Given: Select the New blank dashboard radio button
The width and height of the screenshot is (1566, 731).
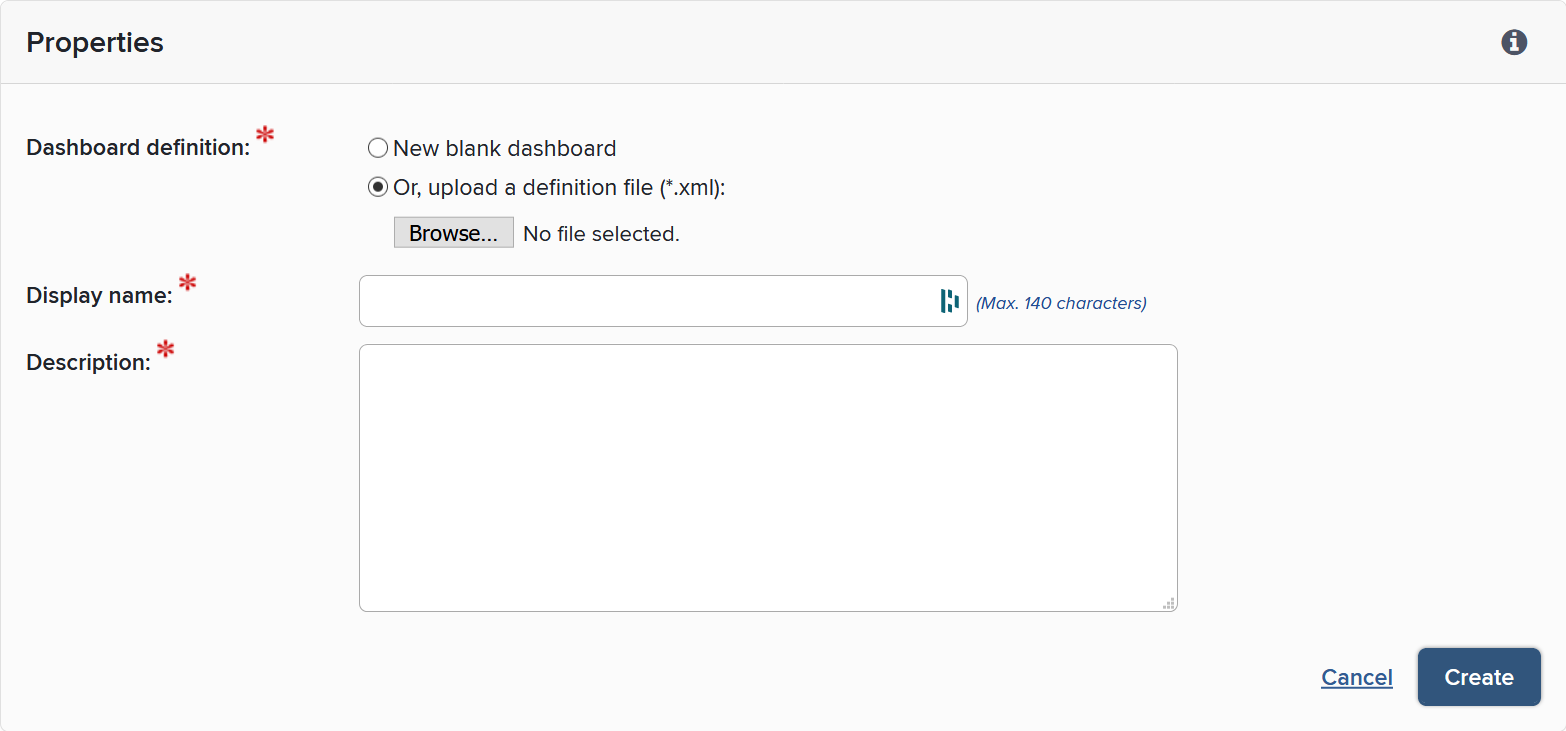Looking at the screenshot, I should (x=378, y=148).
